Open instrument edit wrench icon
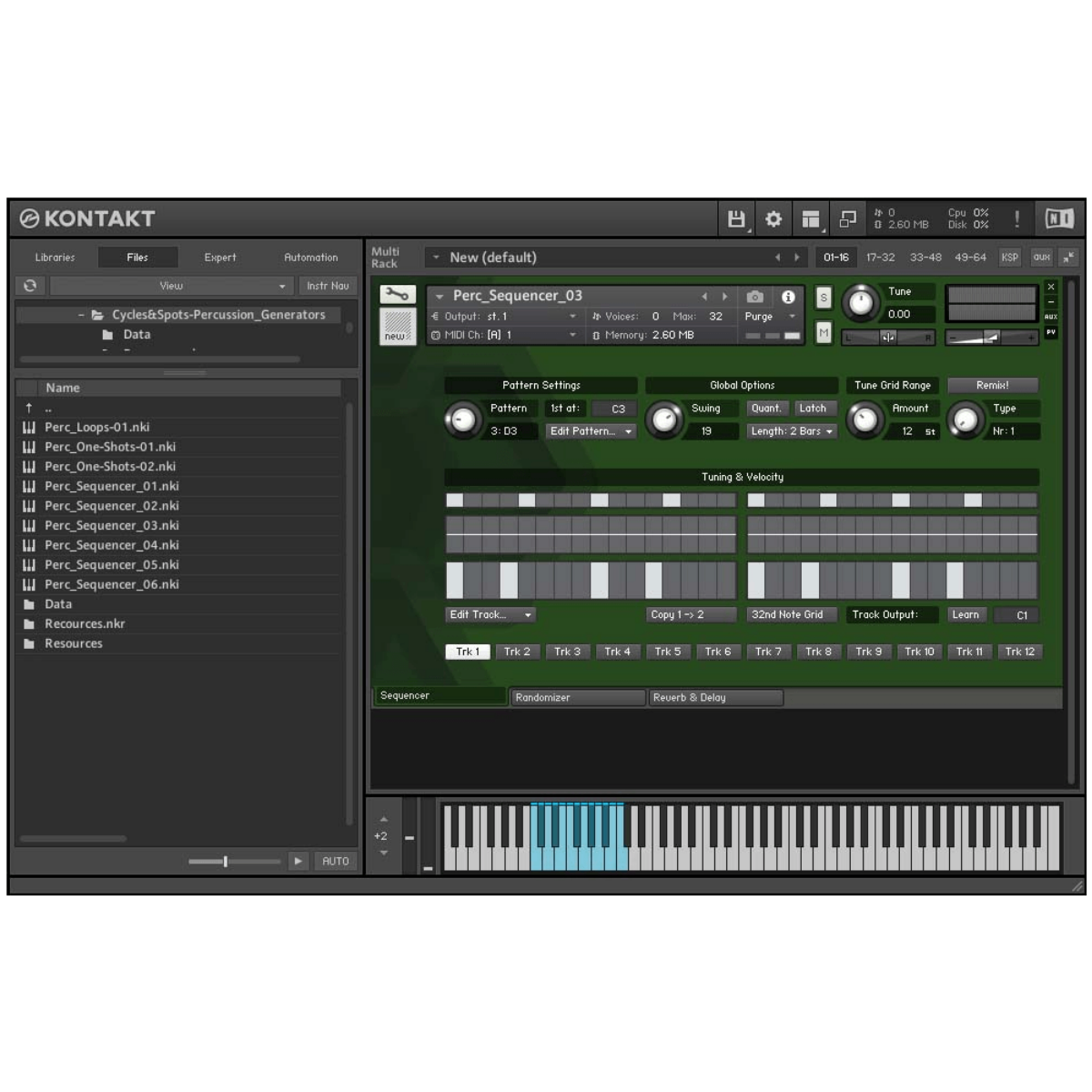This screenshot has width=1092, height=1092. click(x=398, y=295)
